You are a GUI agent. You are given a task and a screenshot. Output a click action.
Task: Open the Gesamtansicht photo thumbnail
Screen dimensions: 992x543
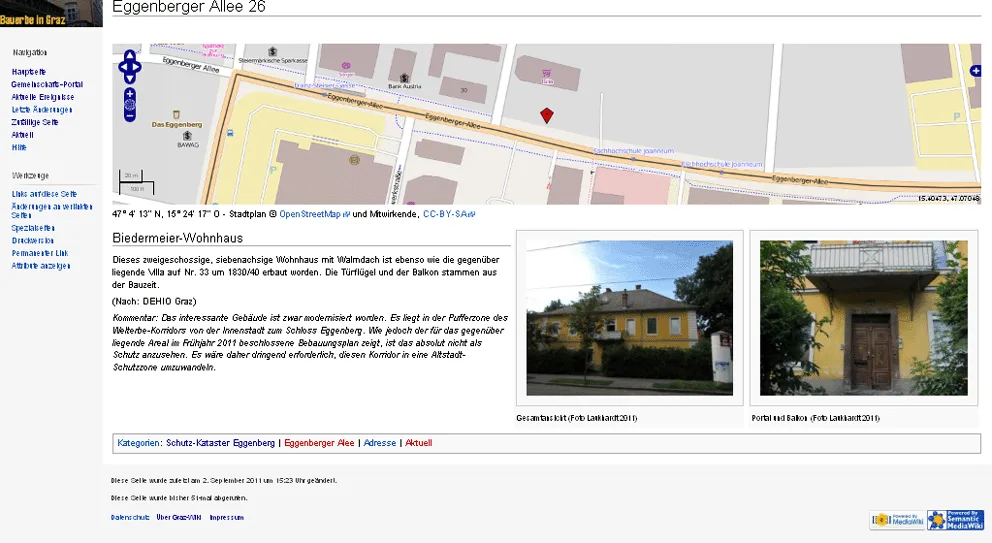[629, 318]
